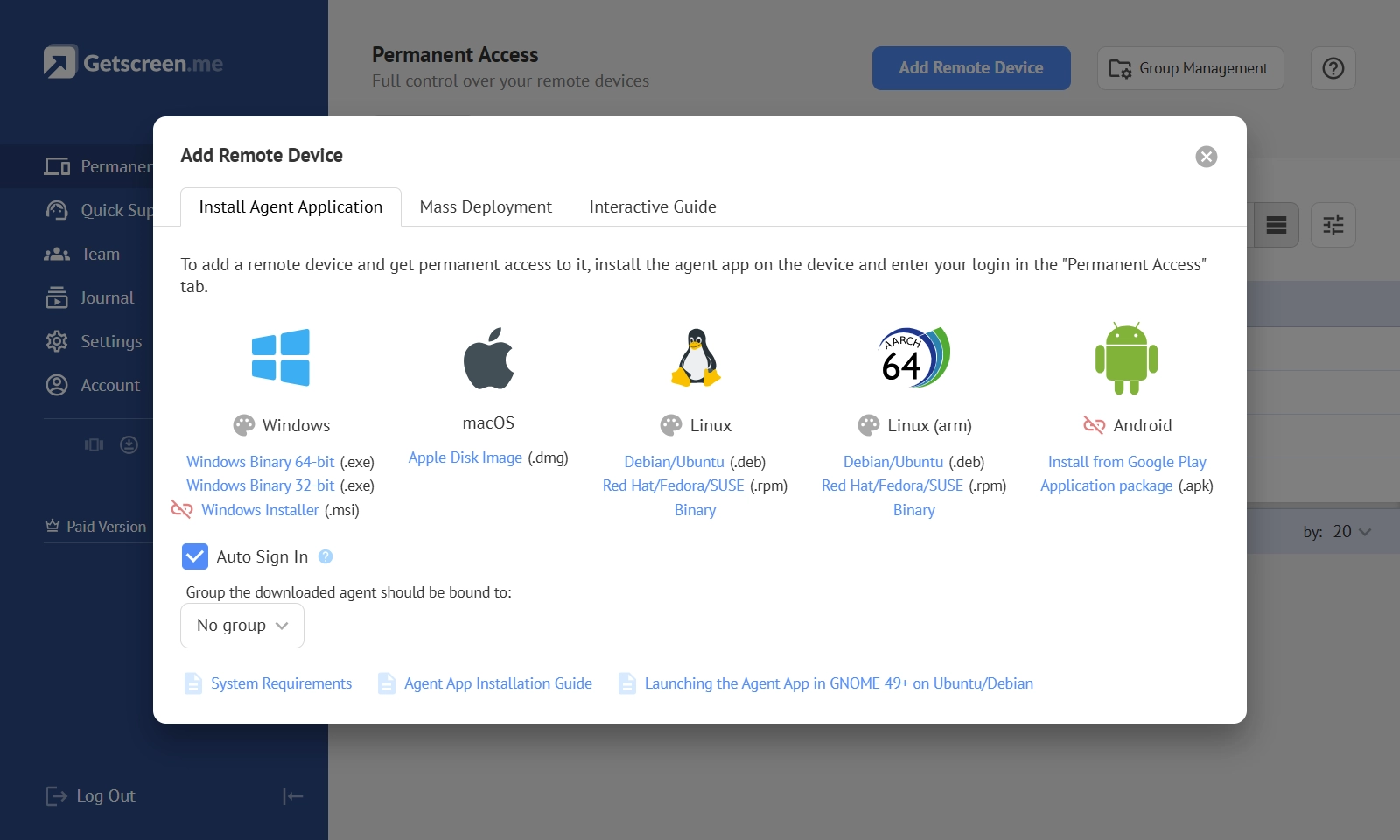Download Windows Binary 64-bit exe

click(x=261, y=462)
